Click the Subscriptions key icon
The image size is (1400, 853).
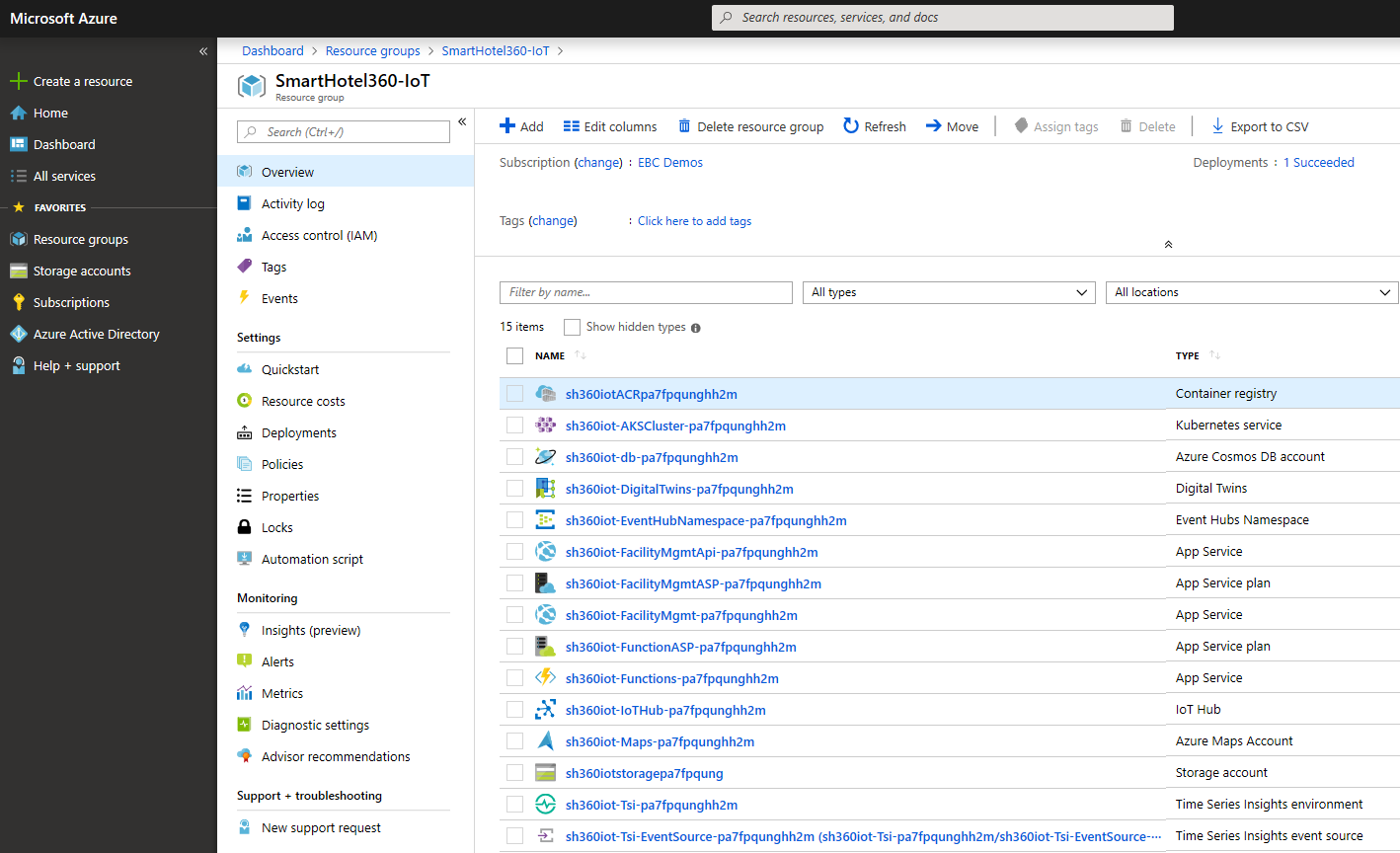coord(18,302)
